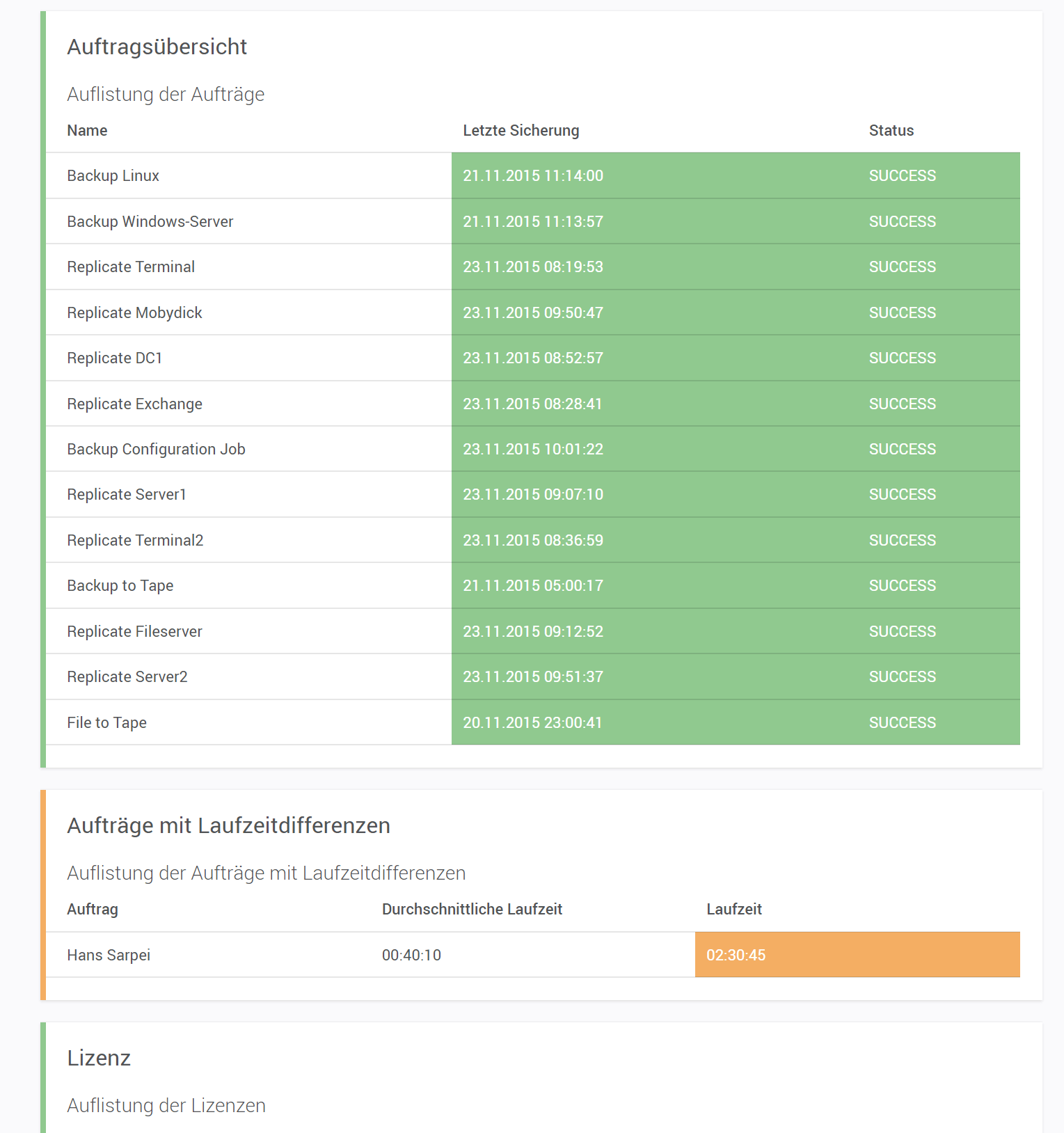Click the Replicate Server1 timestamp 09:07:10
Viewport: 1064px width, 1133px height.
point(532,495)
